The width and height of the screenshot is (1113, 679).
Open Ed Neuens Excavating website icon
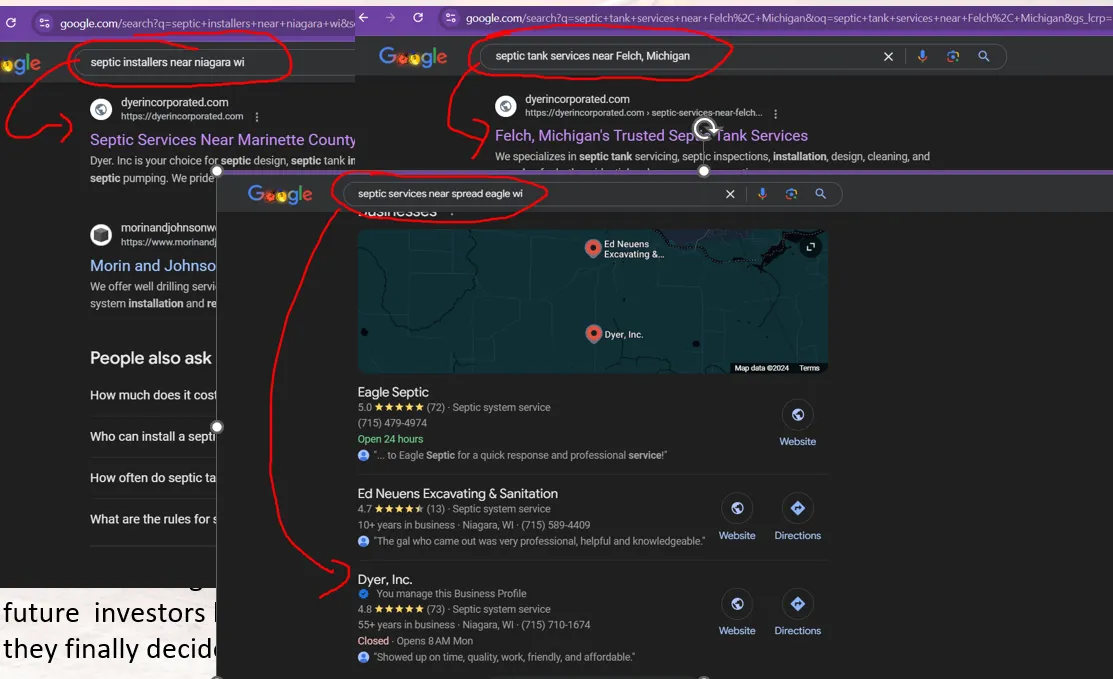pyautogui.click(x=737, y=508)
